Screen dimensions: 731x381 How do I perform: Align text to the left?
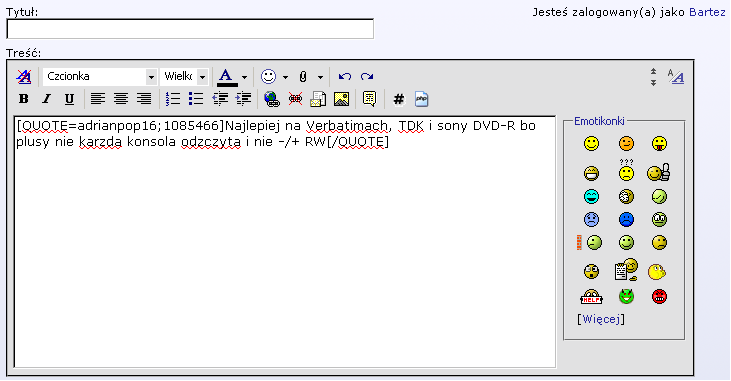tap(97, 99)
